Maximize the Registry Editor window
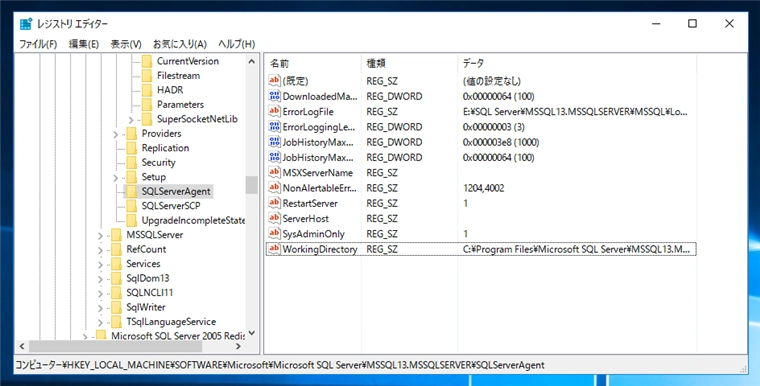 coord(692,24)
